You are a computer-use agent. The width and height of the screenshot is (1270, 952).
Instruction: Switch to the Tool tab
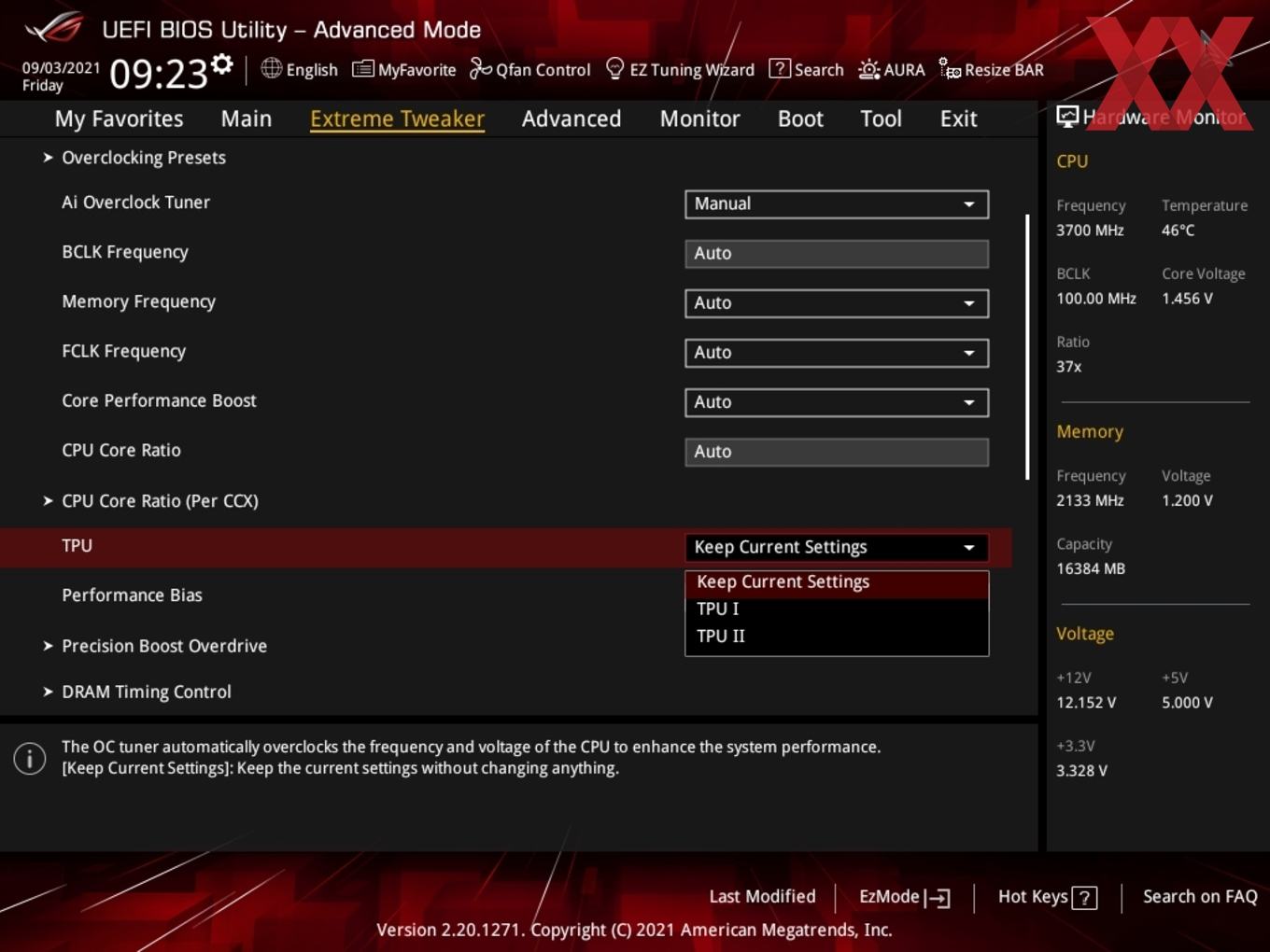(x=881, y=119)
